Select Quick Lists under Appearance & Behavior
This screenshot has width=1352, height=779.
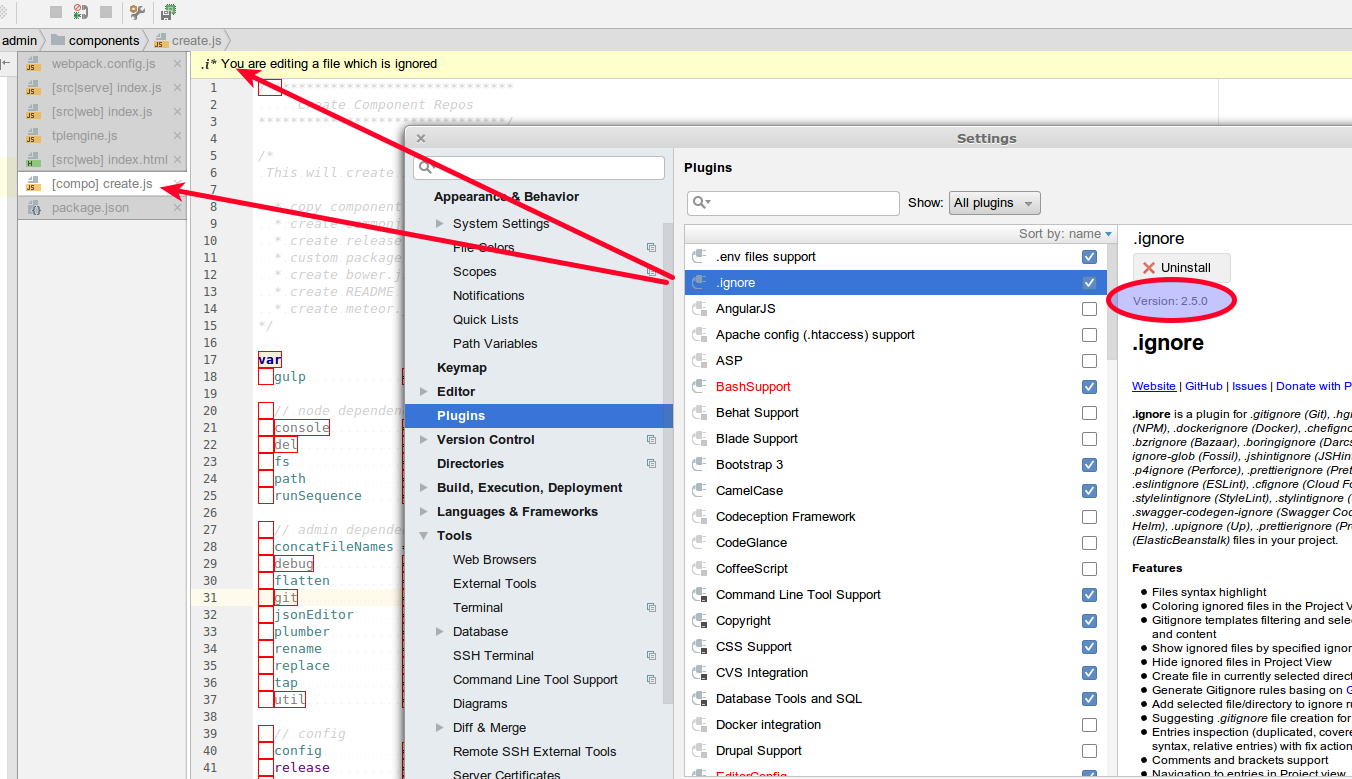click(x=485, y=320)
